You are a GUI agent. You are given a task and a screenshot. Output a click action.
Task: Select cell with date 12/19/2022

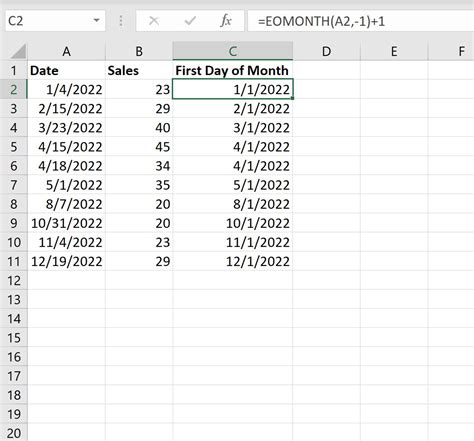tap(66, 261)
